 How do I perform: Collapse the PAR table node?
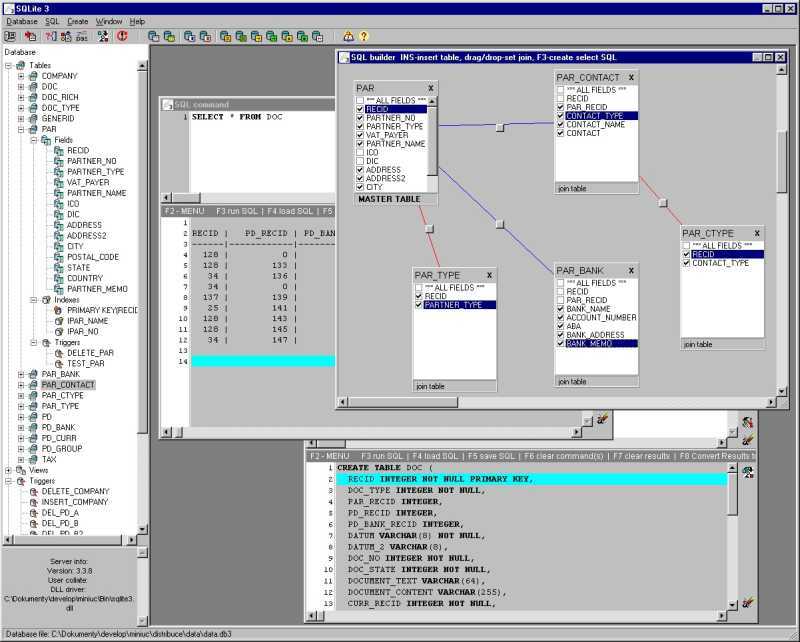[21, 129]
